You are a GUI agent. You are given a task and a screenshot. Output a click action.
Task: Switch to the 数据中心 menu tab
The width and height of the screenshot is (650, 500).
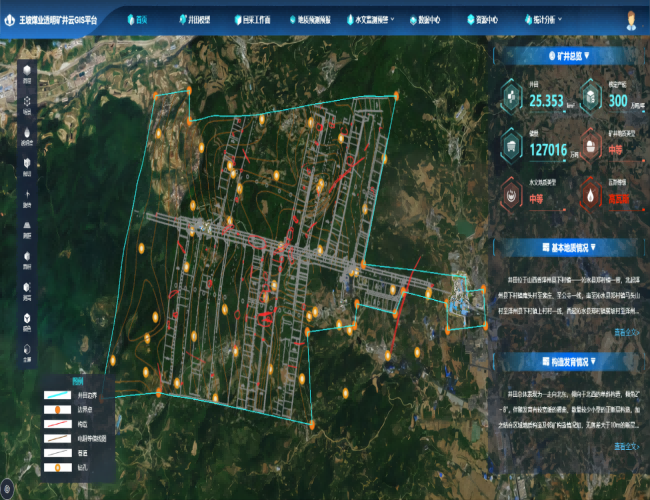(x=432, y=19)
